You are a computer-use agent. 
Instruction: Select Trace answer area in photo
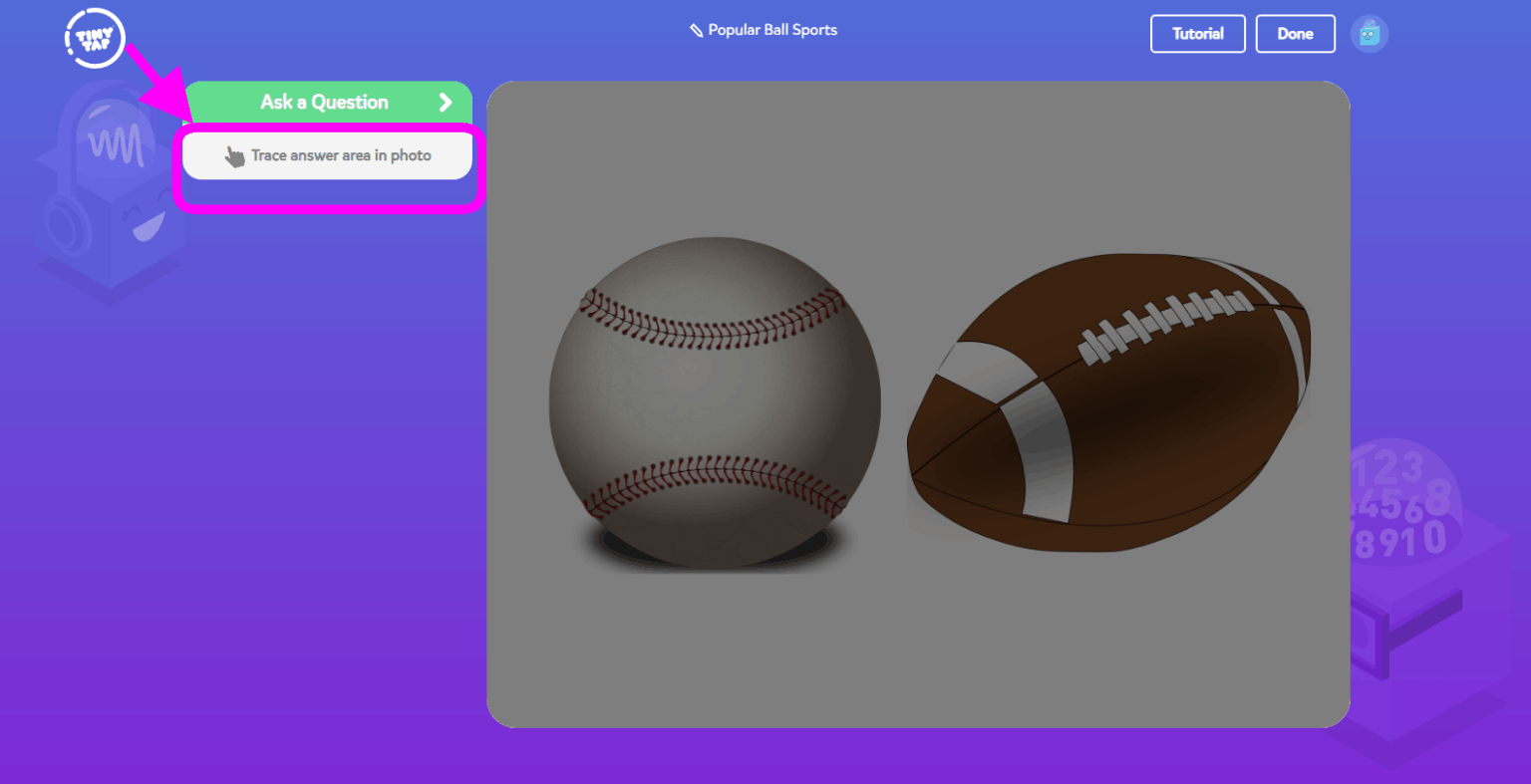tap(327, 155)
